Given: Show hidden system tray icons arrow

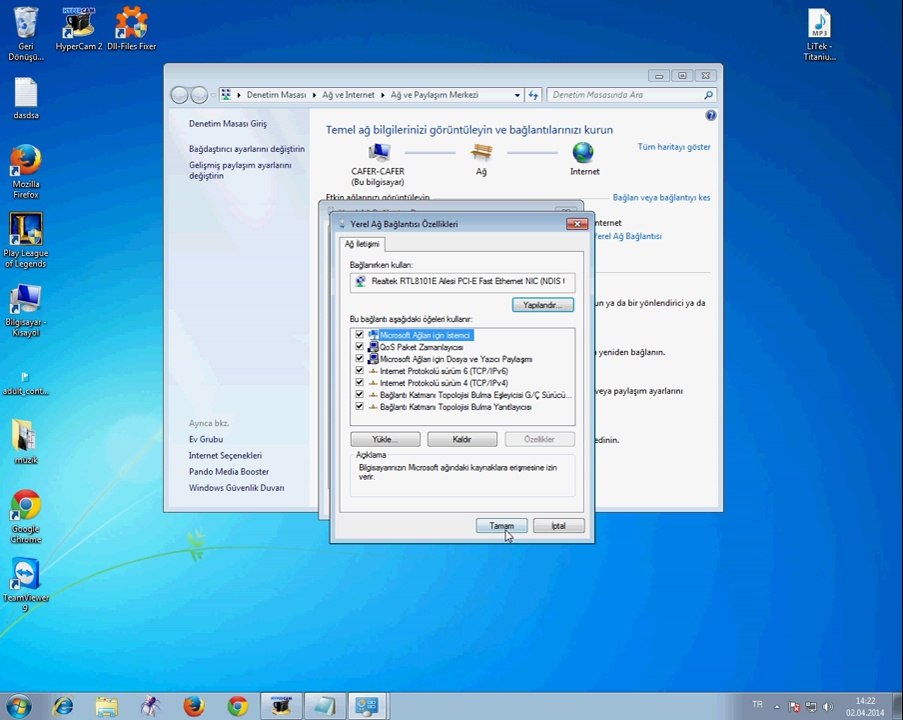Looking at the screenshot, I should [x=776, y=706].
